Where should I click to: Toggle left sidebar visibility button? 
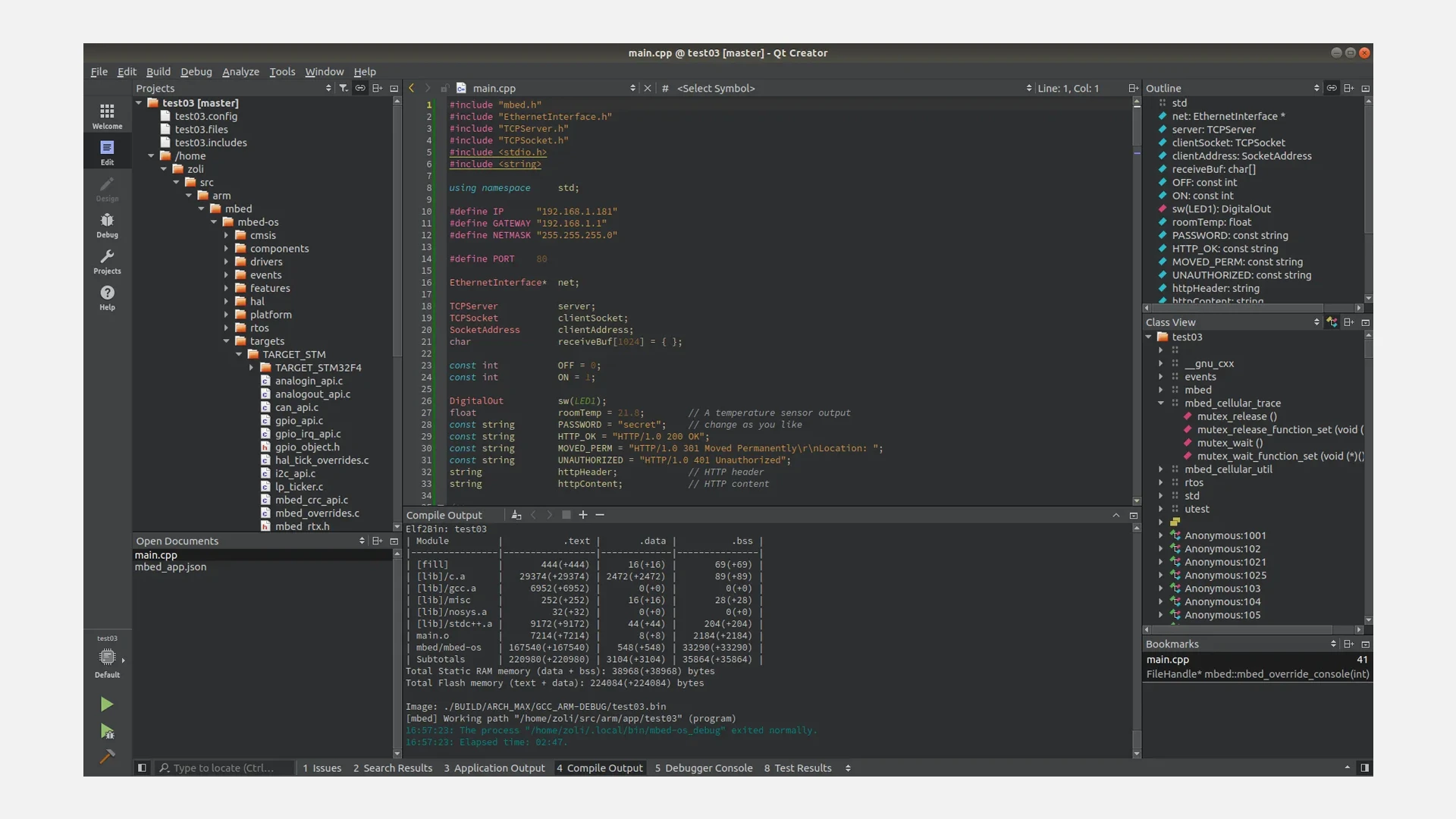coord(142,768)
